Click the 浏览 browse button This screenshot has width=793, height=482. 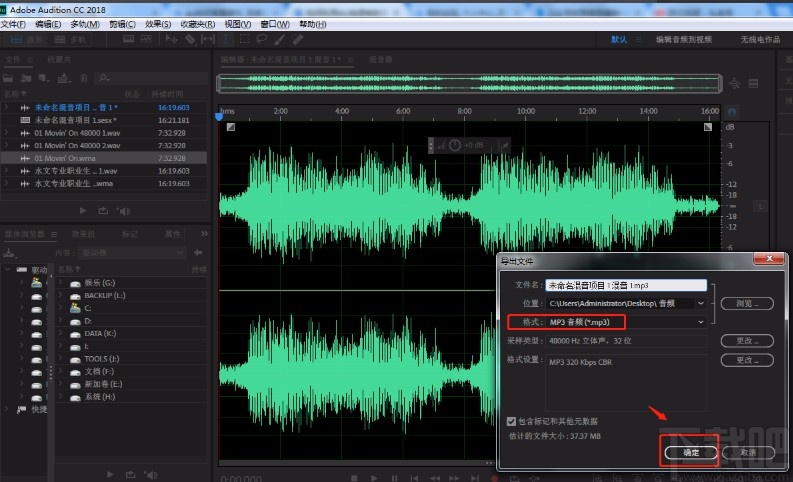(x=747, y=303)
